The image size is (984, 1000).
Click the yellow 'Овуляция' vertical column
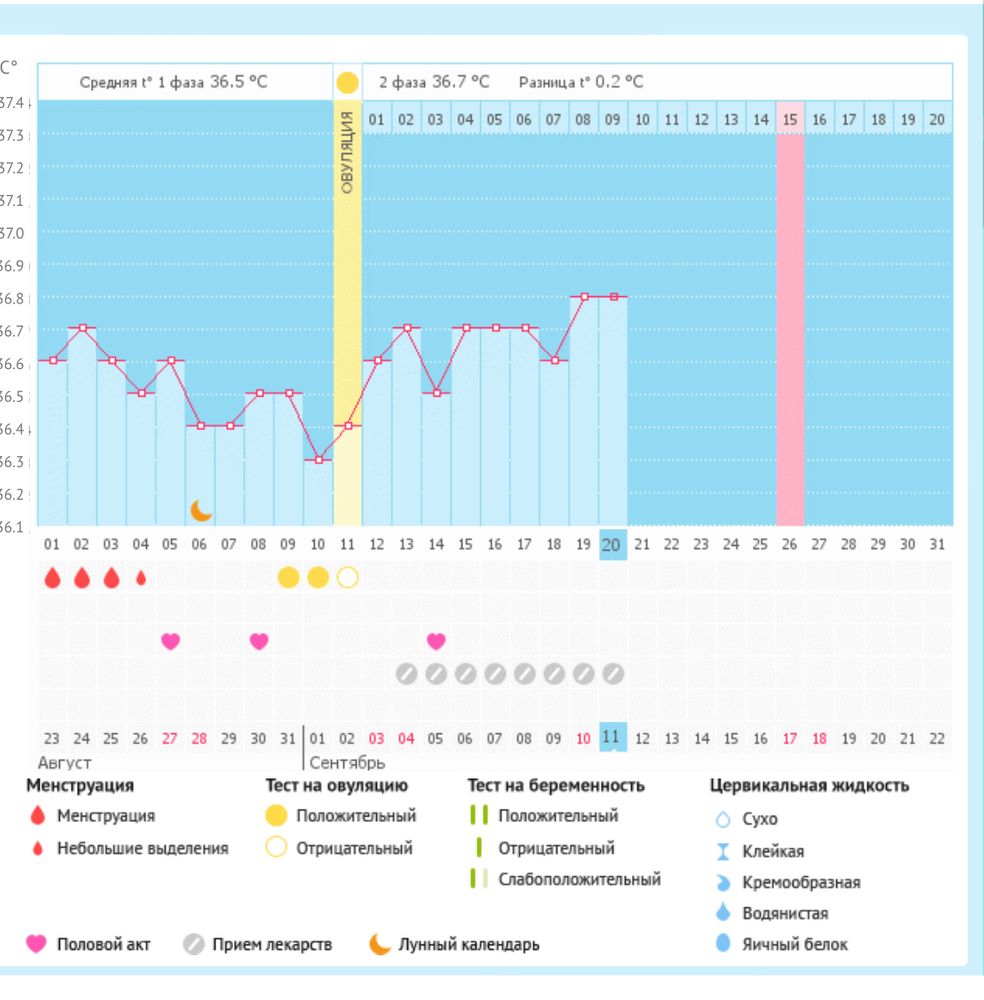[347, 300]
